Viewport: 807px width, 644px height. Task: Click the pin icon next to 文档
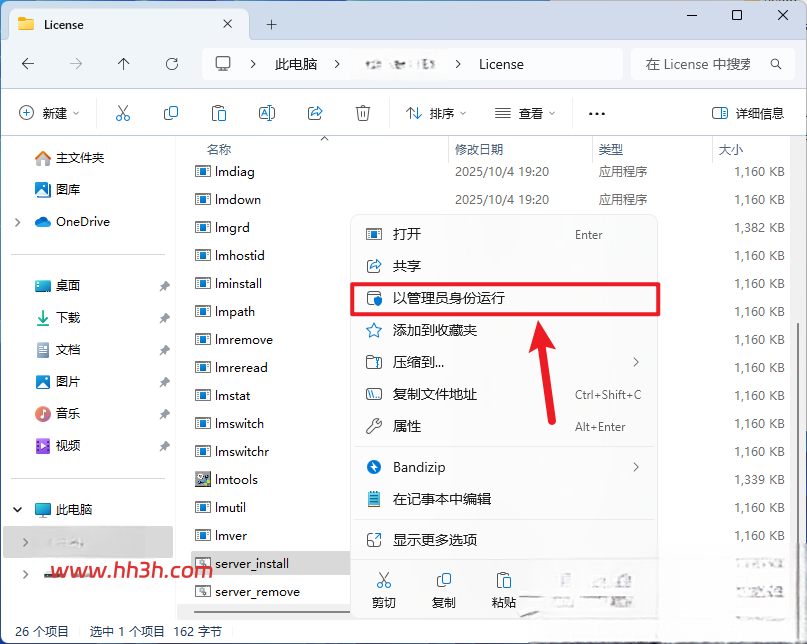164,350
